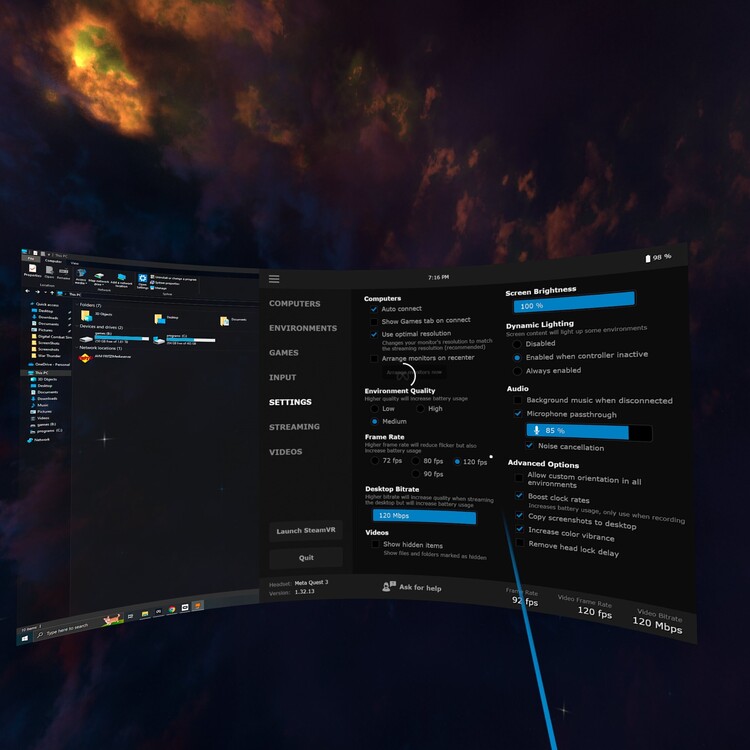This screenshot has height=750, width=750.
Task: Set Dynamic Lighting to Always enabled
Action: click(517, 371)
